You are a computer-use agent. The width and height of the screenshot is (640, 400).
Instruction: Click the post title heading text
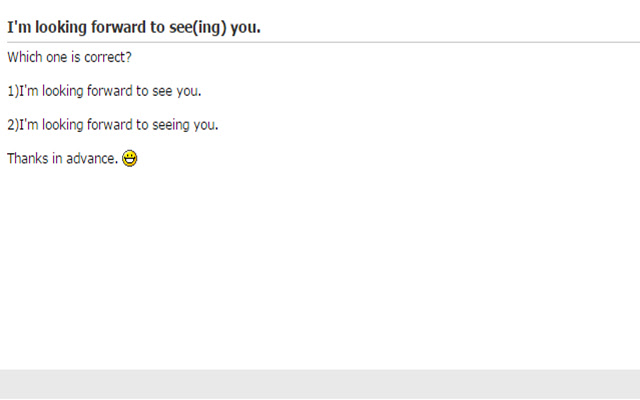point(134,27)
